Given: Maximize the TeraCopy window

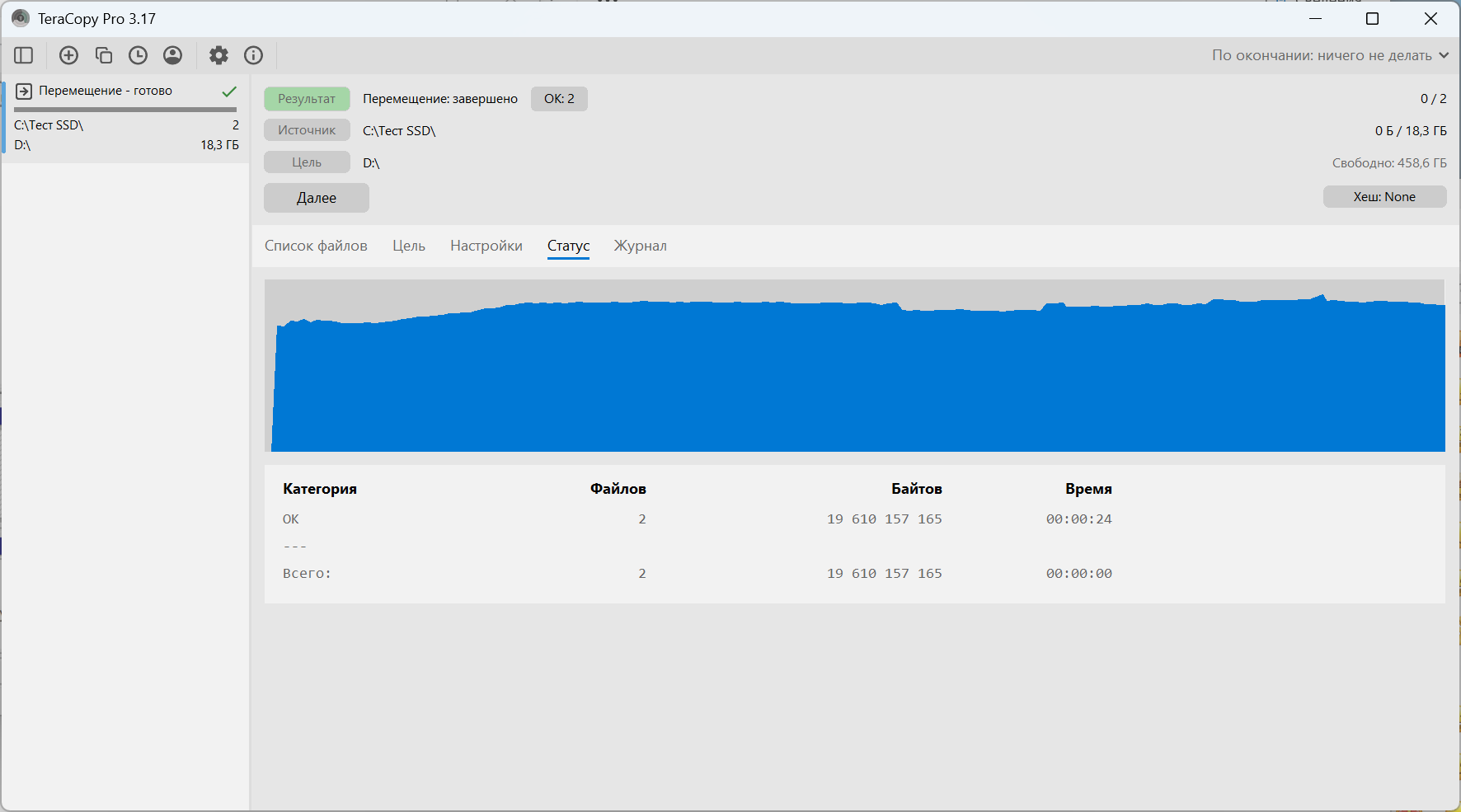Looking at the screenshot, I should [1373, 18].
